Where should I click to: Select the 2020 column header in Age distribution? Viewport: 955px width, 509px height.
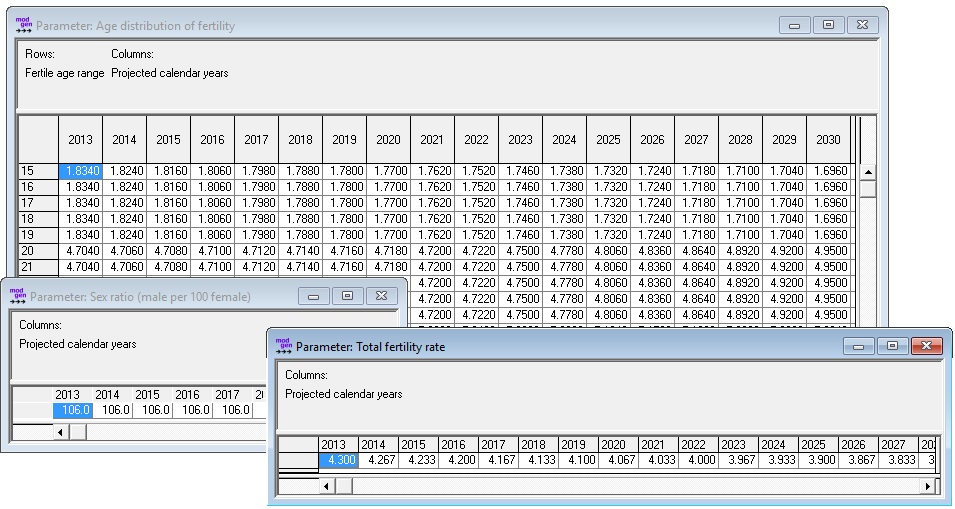pyautogui.click(x=388, y=140)
